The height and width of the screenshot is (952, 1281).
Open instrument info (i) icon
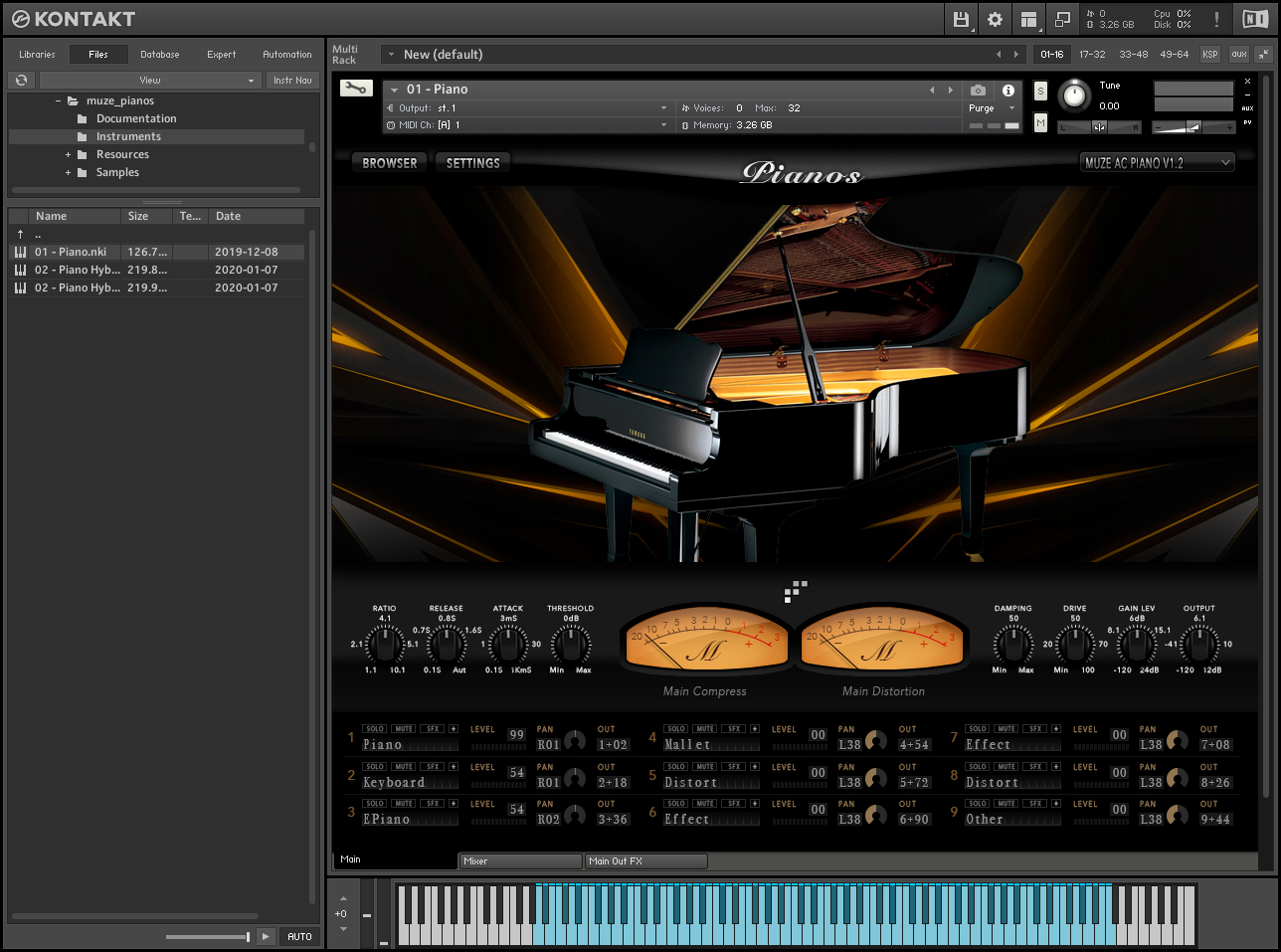(1007, 90)
